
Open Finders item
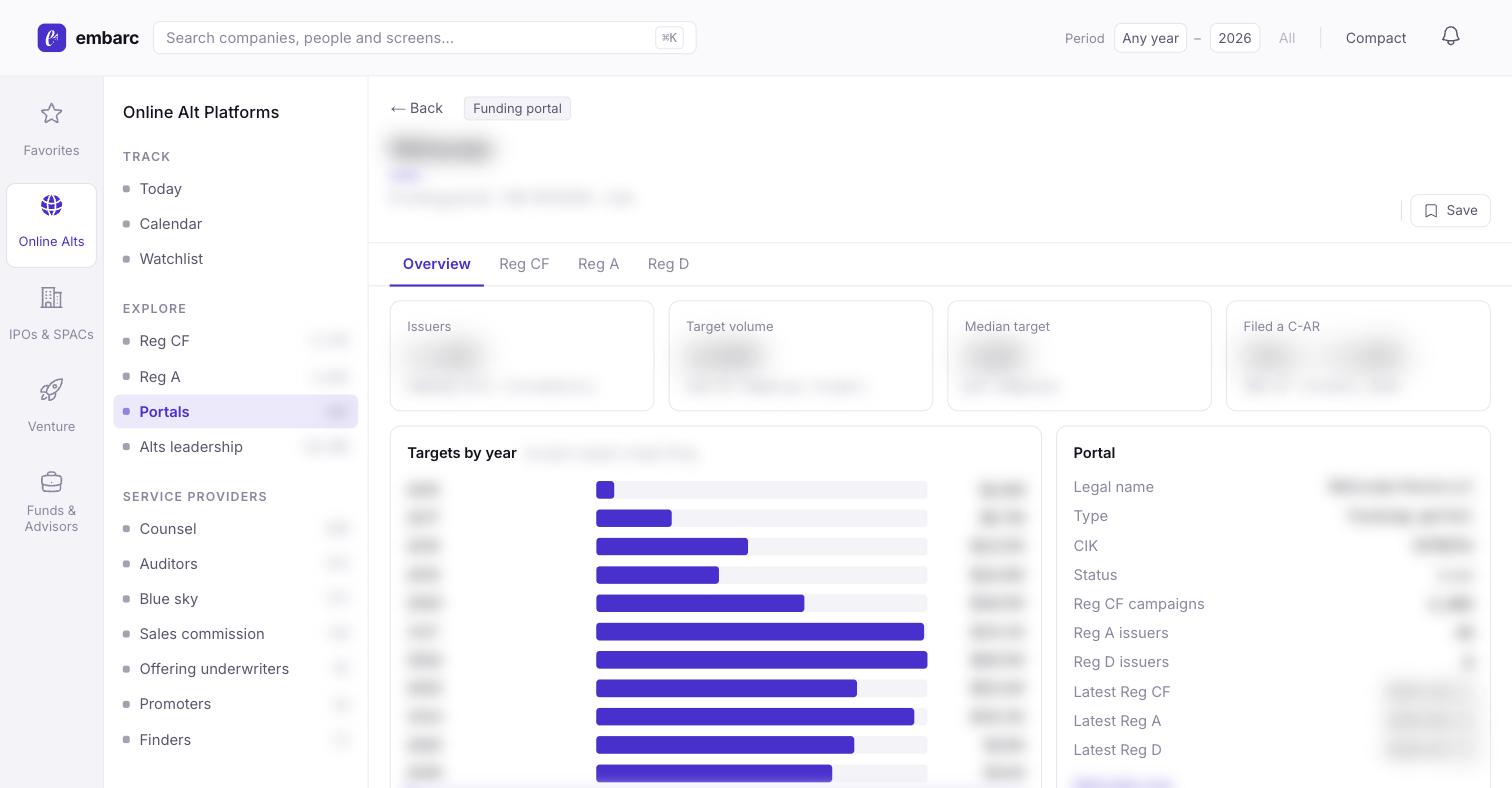click(235, 740)
